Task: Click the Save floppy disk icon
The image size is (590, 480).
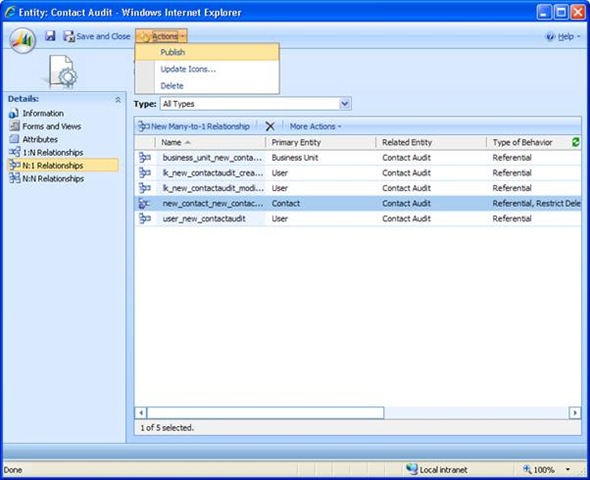Action: click(50, 36)
